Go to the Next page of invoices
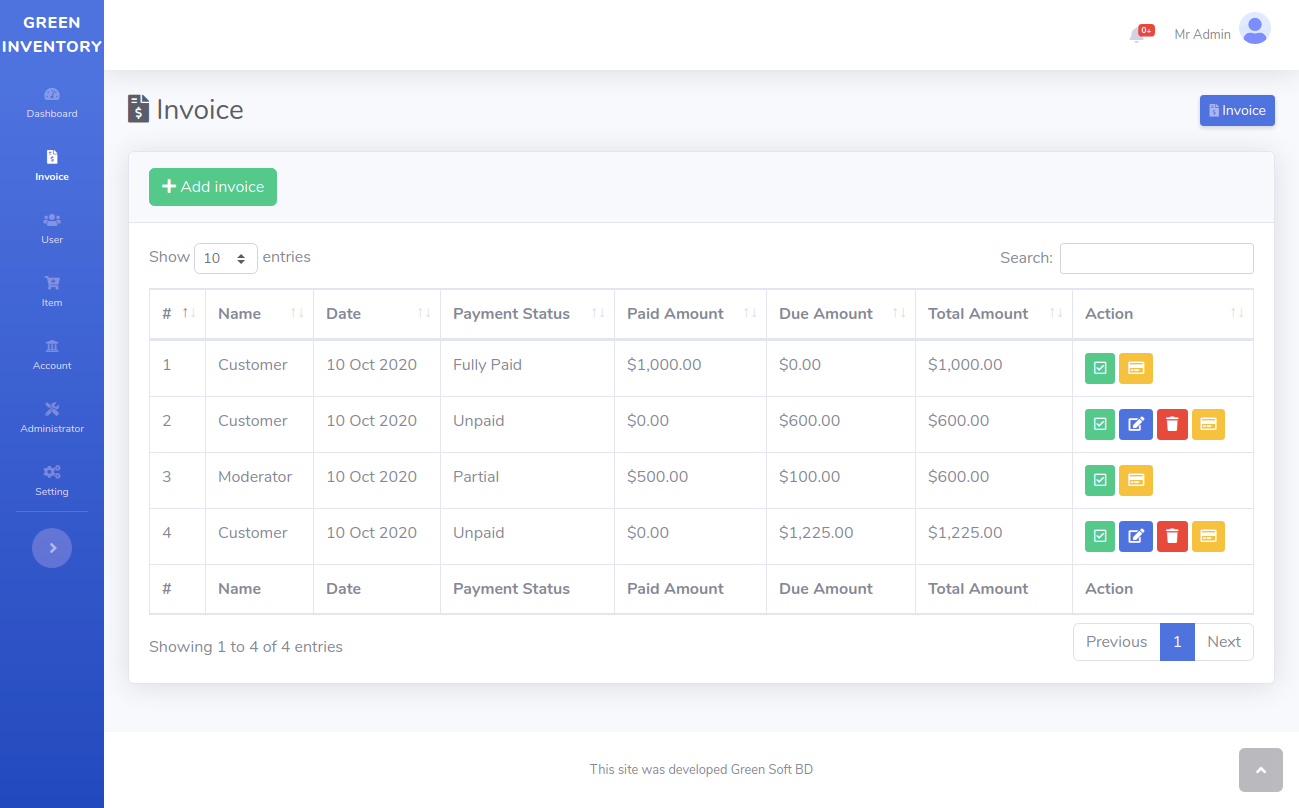The image size is (1299, 808). (x=1224, y=641)
